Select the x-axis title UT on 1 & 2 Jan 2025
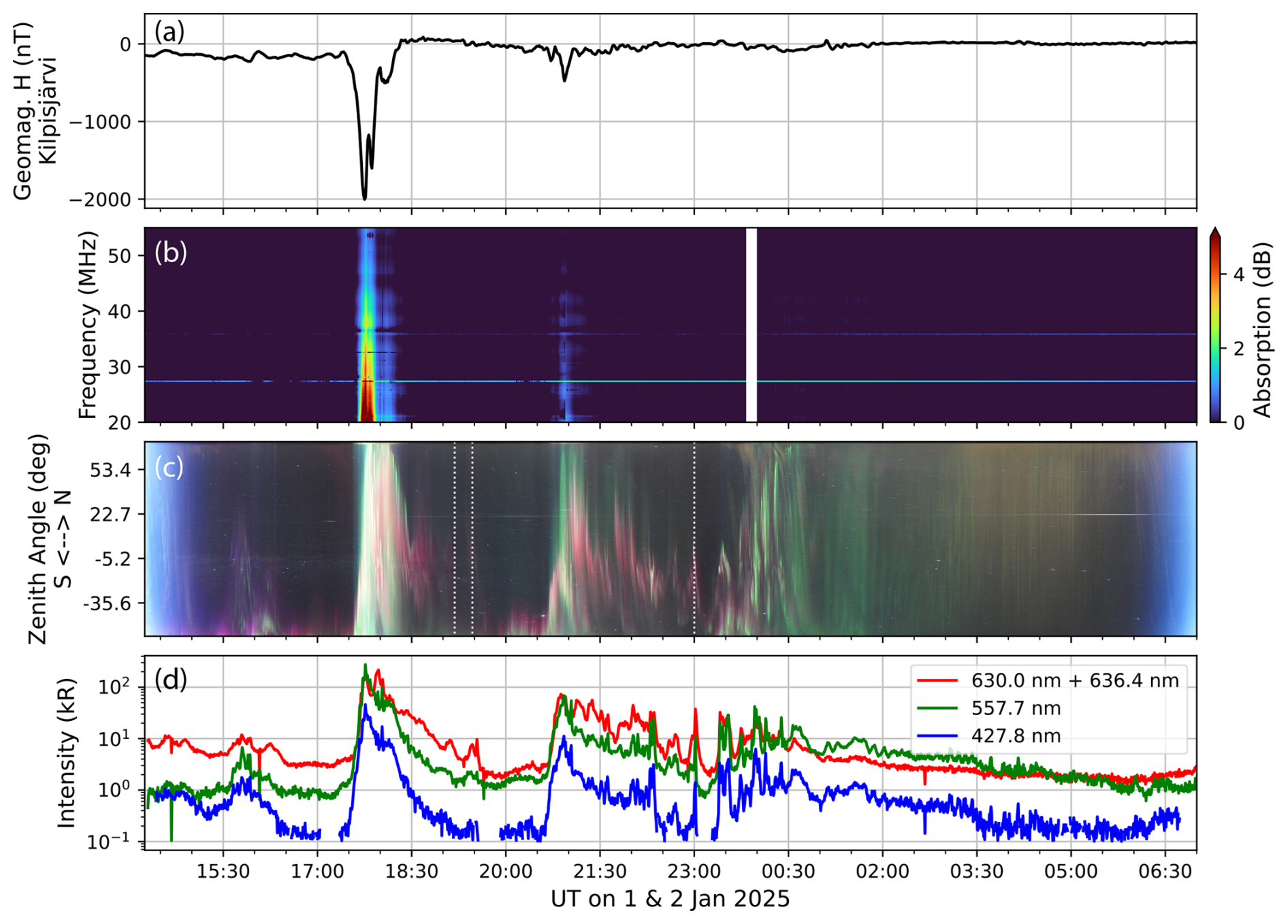 point(670,899)
